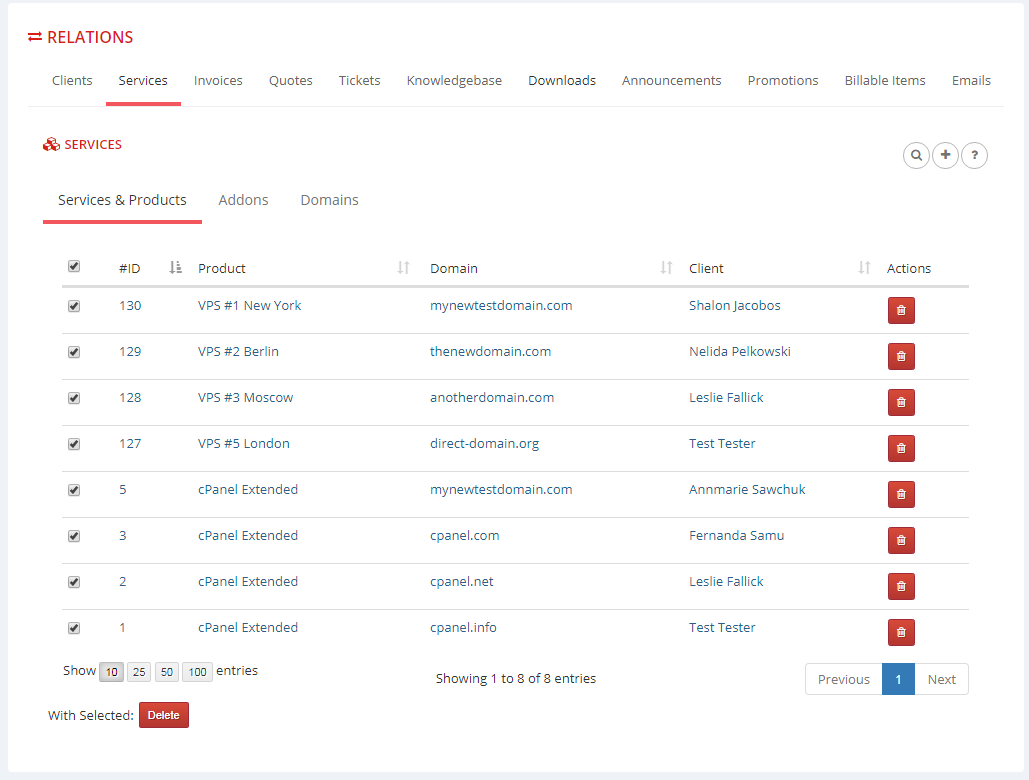Sort the Product column using its arrows
Screen dimensions: 1029x780
tap(404, 268)
